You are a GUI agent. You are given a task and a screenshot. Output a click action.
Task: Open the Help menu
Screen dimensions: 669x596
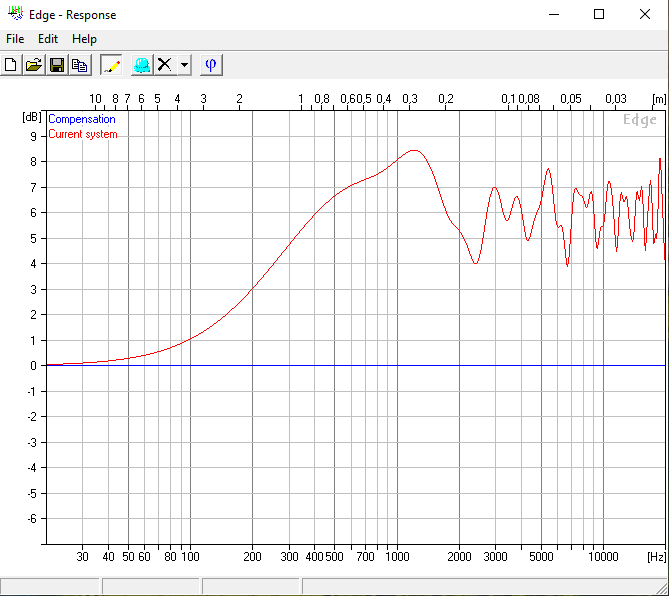[84, 39]
